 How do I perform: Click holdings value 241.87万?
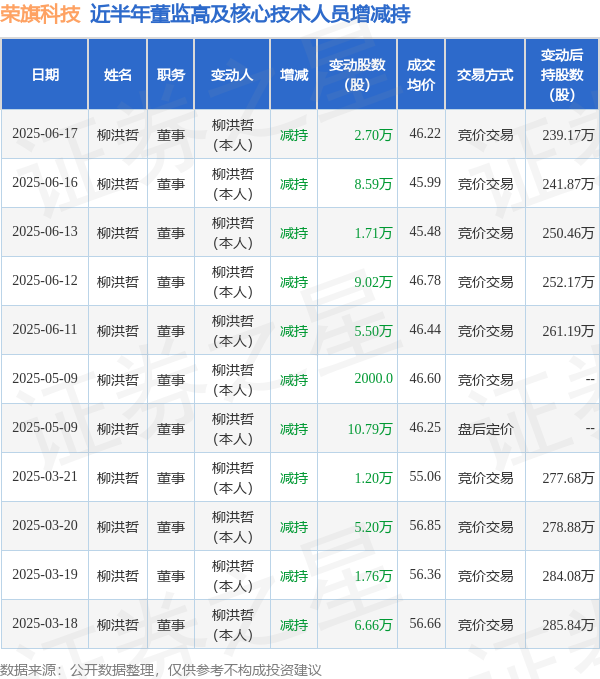568,184
